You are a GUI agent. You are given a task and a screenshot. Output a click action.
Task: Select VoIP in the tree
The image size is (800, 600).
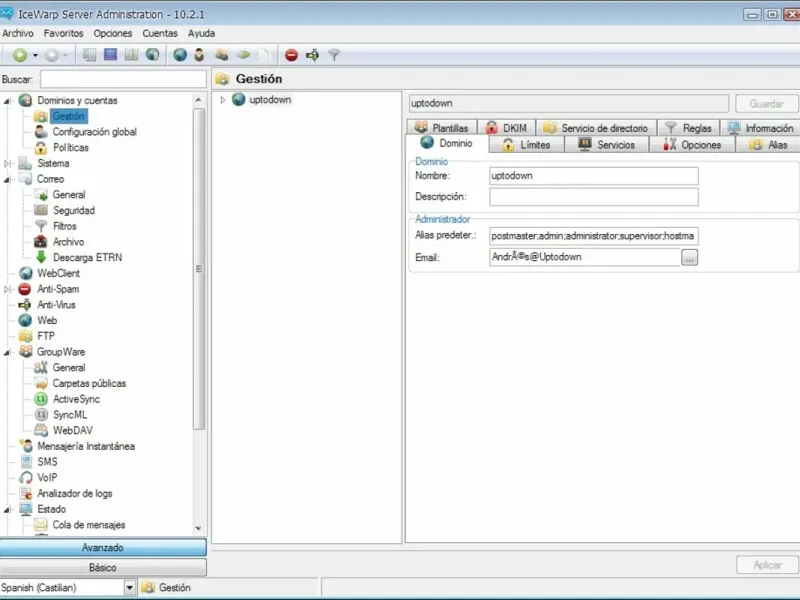(47, 478)
